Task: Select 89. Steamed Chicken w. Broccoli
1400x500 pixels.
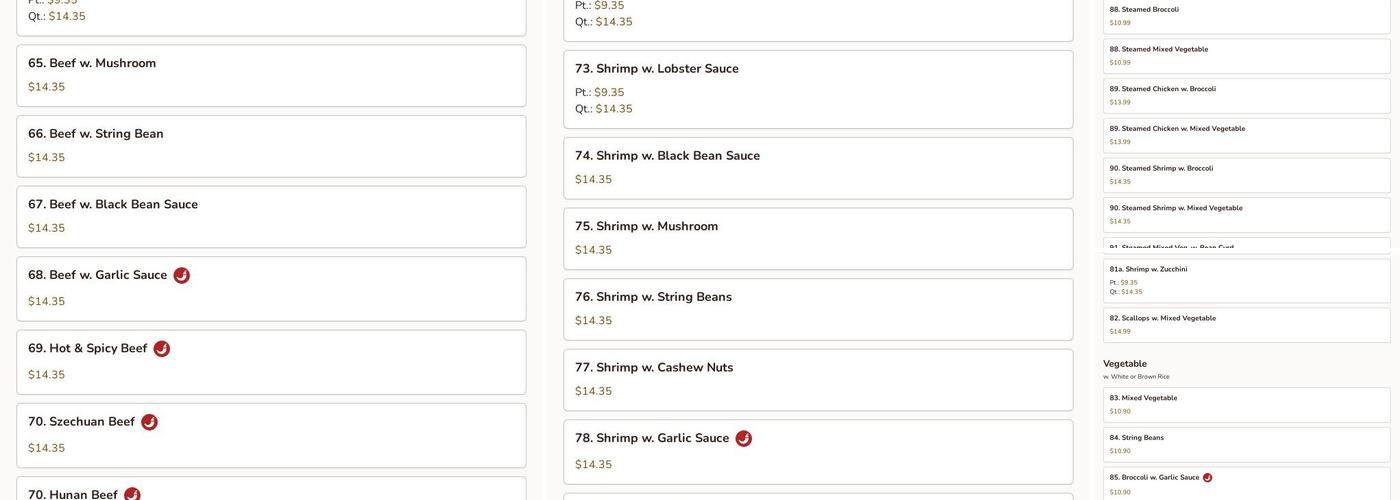Action: pos(1246,96)
